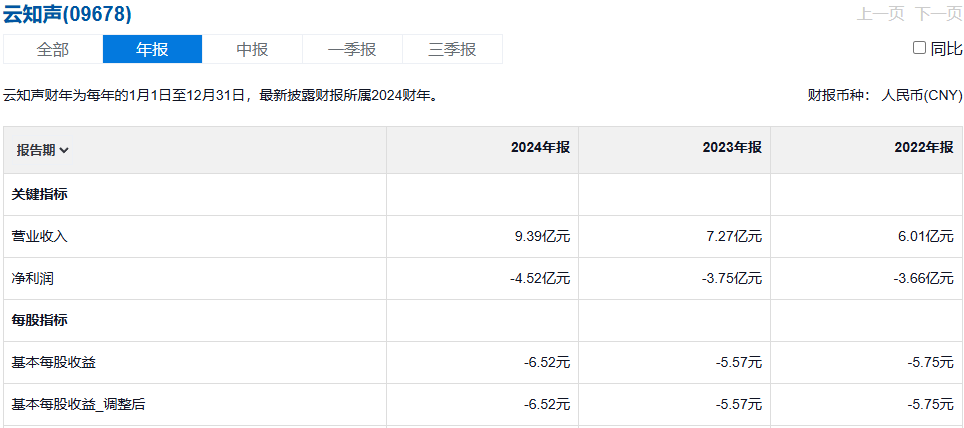The height and width of the screenshot is (428, 964).
Task: Click the 9.39亿元 revenue value
Action: coord(543,237)
